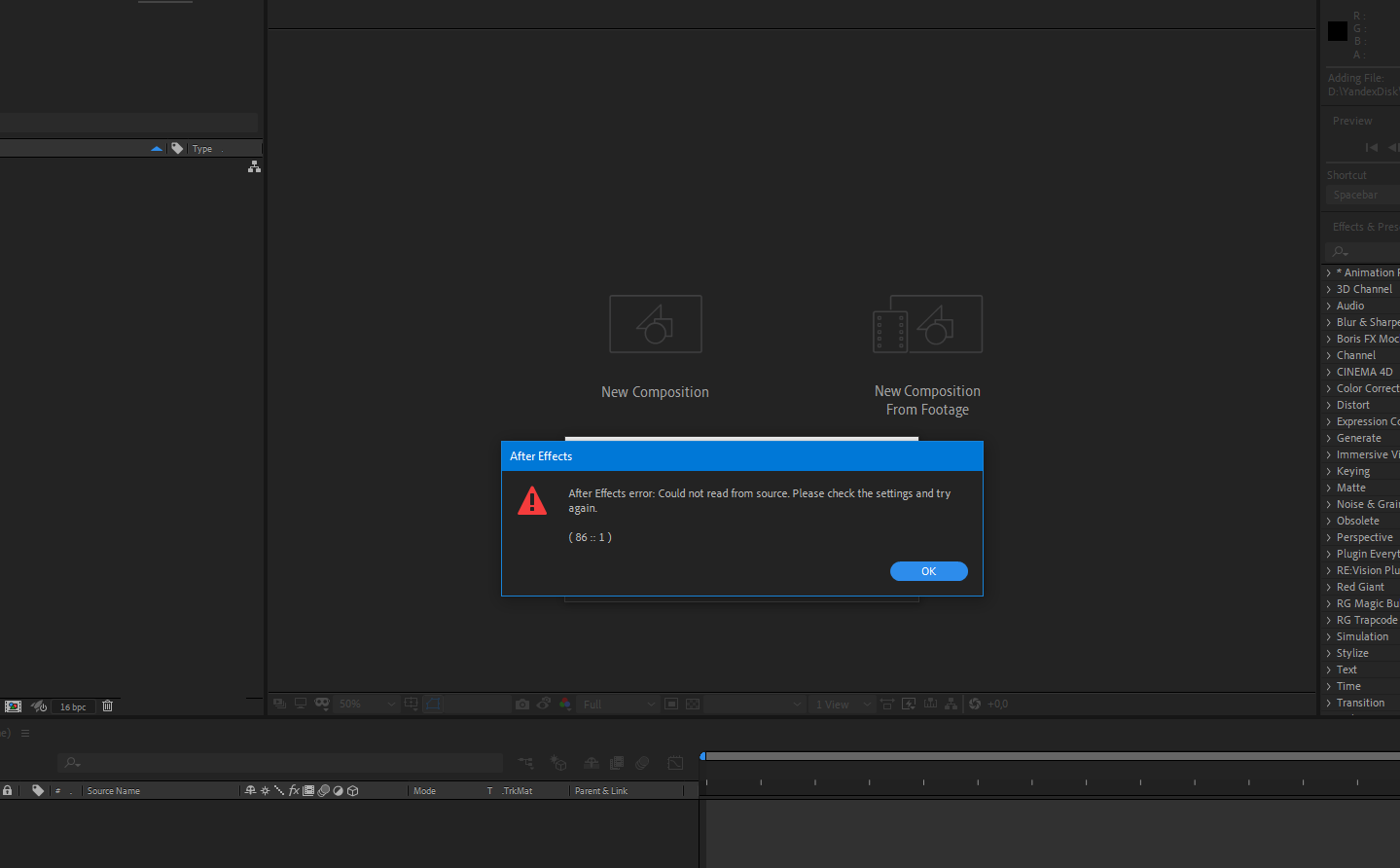
Task: Open the Full resolution dropdown
Action: pyautogui.click(x=619, y=704)
